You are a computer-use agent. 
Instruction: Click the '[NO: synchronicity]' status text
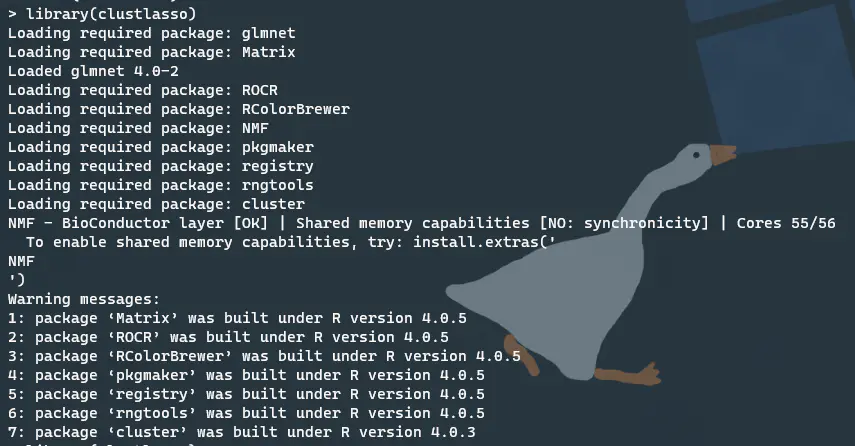point(624,223)
